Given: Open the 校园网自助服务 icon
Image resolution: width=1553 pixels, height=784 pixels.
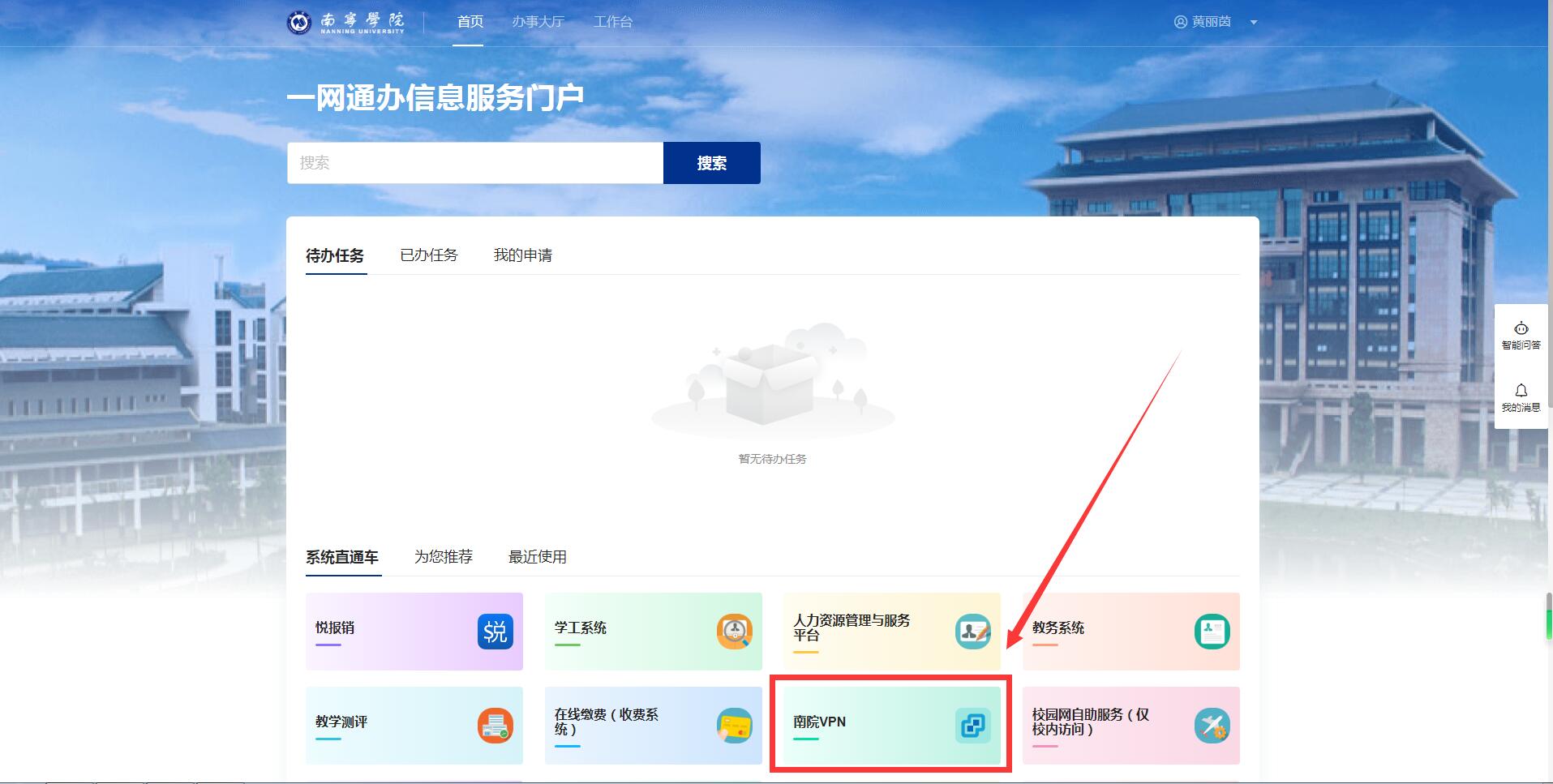Looking at the screenshot, I should click(x=1212, y=726).
